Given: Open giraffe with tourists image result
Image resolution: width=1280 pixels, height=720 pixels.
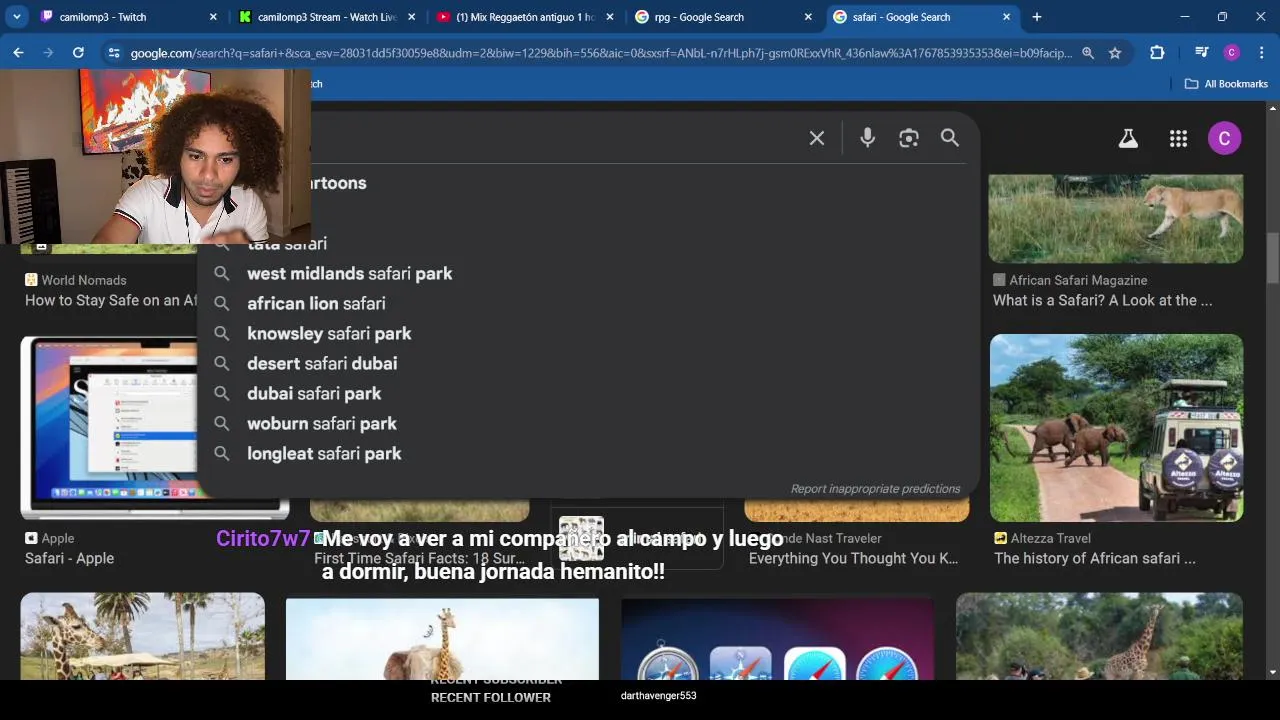Looking at the screenshot, I should [x=1099, y=637].
